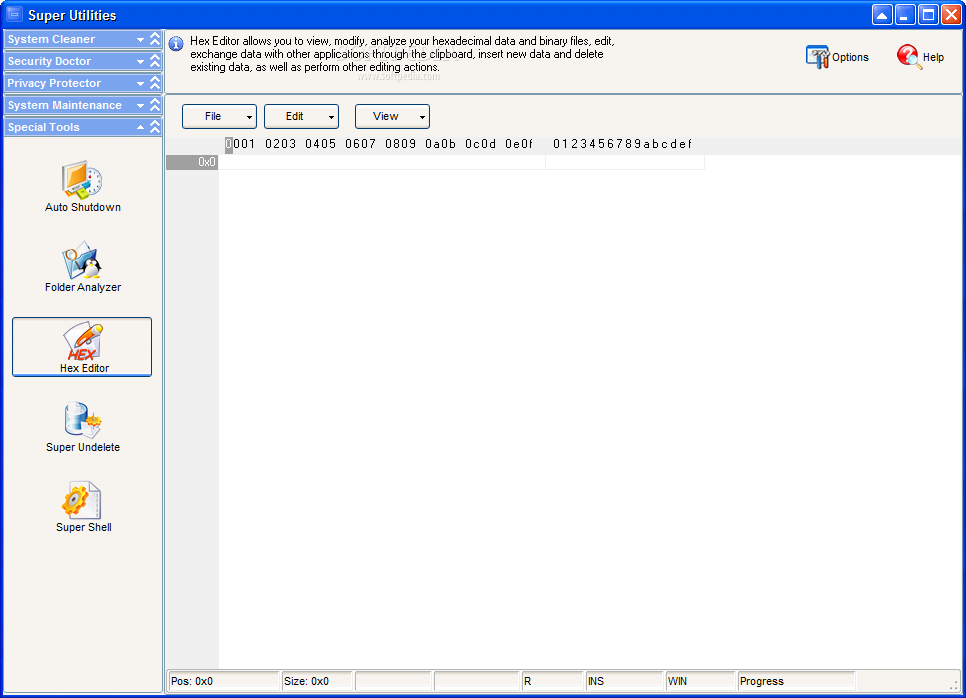Open the View dropdown button
966x698 pixels.
point(392,116)
